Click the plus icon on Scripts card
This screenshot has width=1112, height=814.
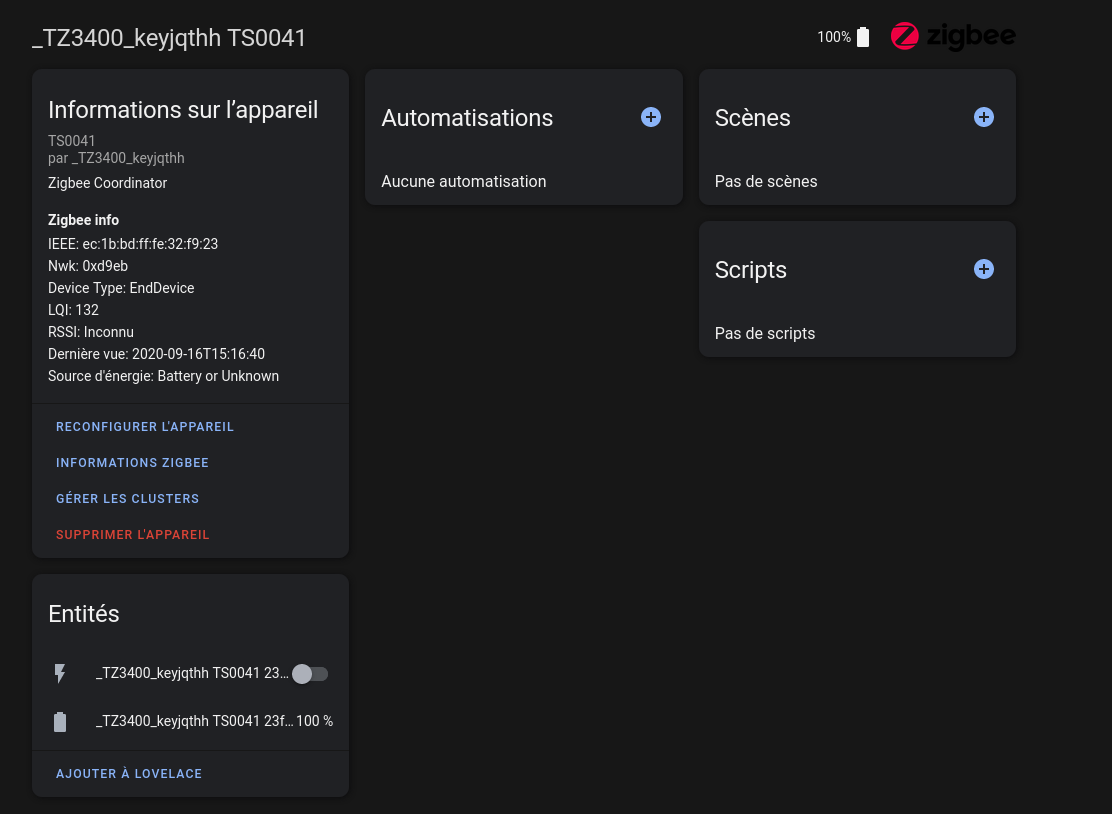[x=983, y=269]
